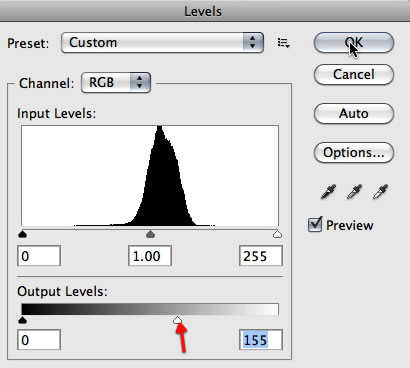This screenshot has height=368, width=410.
Task: Open the Channel dropdown set to RGB
Action: [116, 82]
